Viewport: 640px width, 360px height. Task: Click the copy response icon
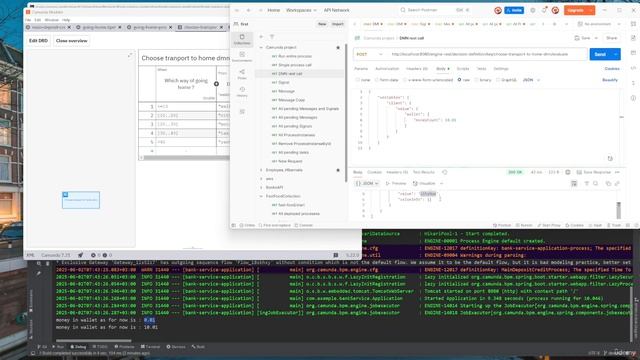[608, 184]
